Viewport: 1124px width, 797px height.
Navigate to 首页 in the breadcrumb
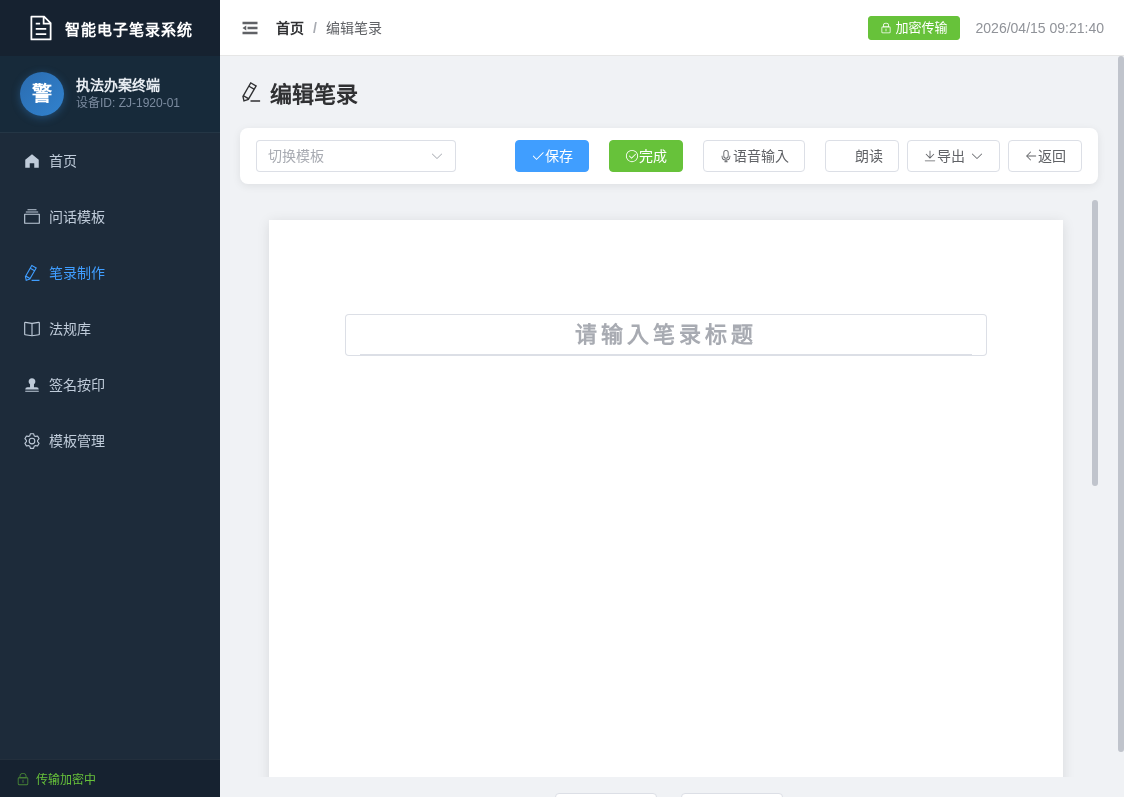290,28
